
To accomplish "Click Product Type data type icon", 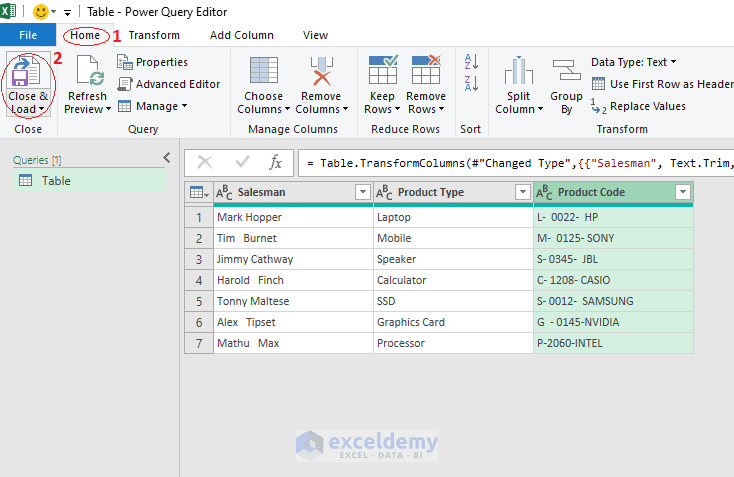I will point(384,192).
